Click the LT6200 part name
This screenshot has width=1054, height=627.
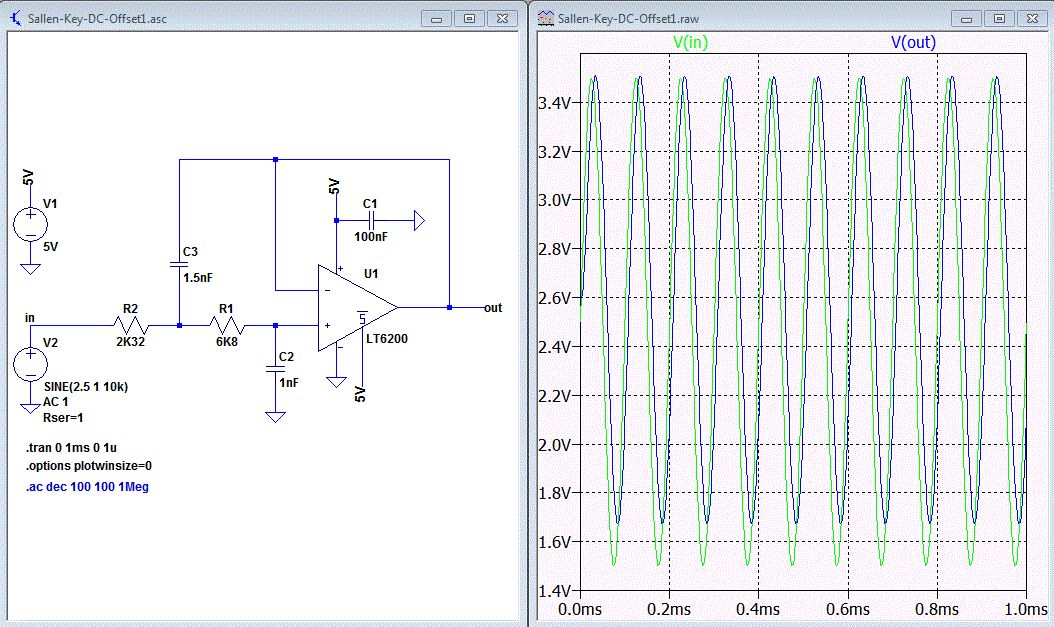pyautogui.click(x=387, y=339)
